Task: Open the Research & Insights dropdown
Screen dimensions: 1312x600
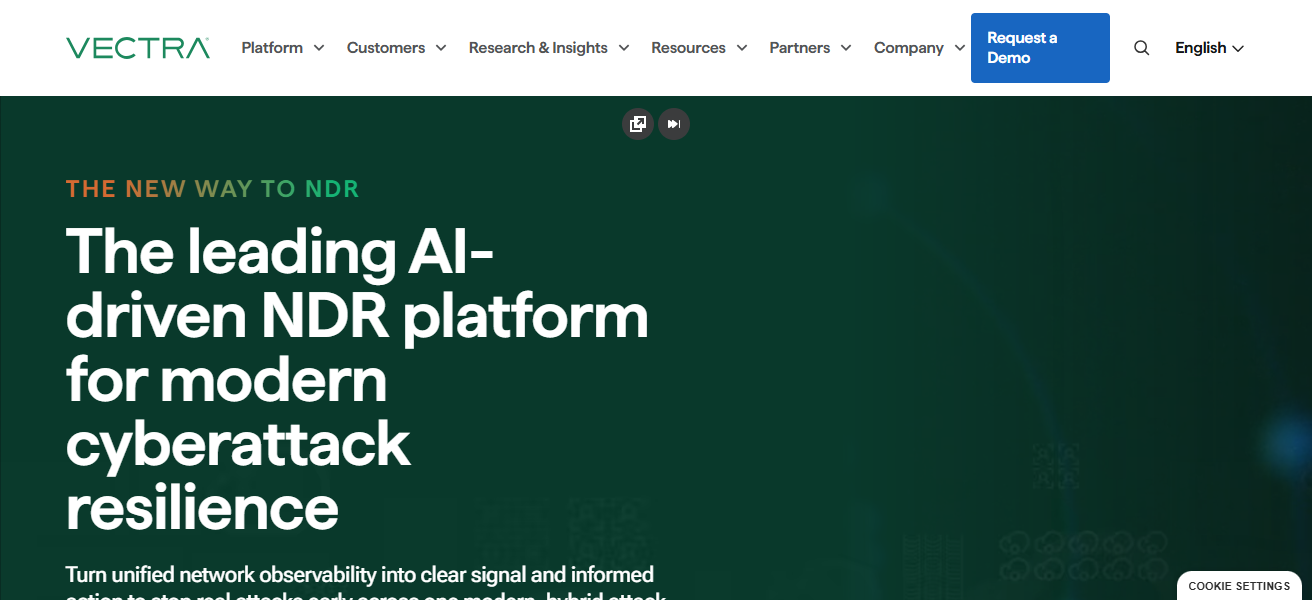Action: (x=538, y=47)
